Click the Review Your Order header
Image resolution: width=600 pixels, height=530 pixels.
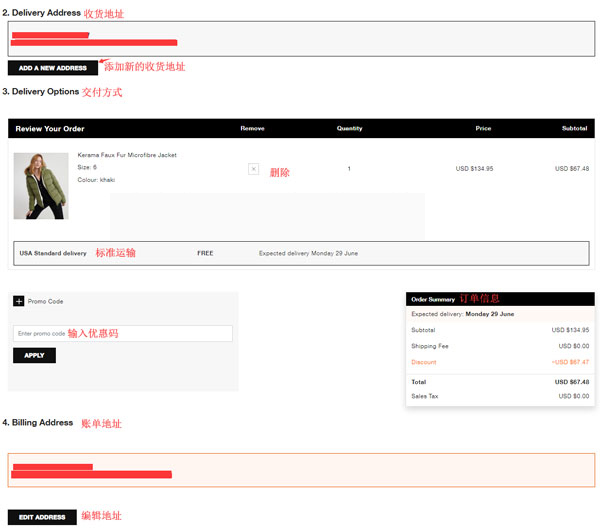pos(50,129)
